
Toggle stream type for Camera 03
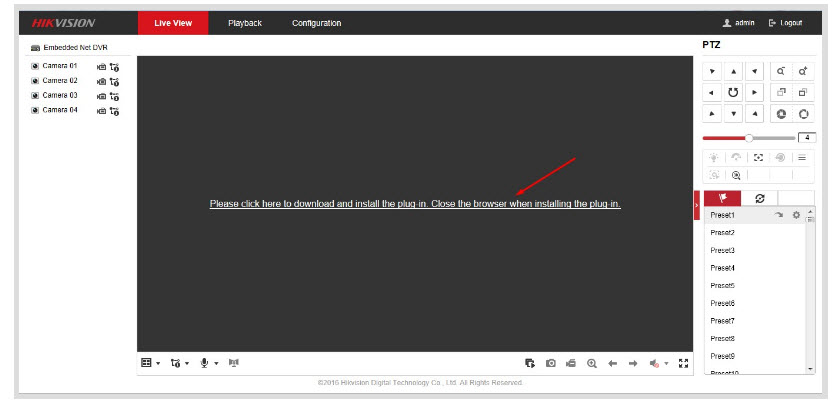coord(114,96)
